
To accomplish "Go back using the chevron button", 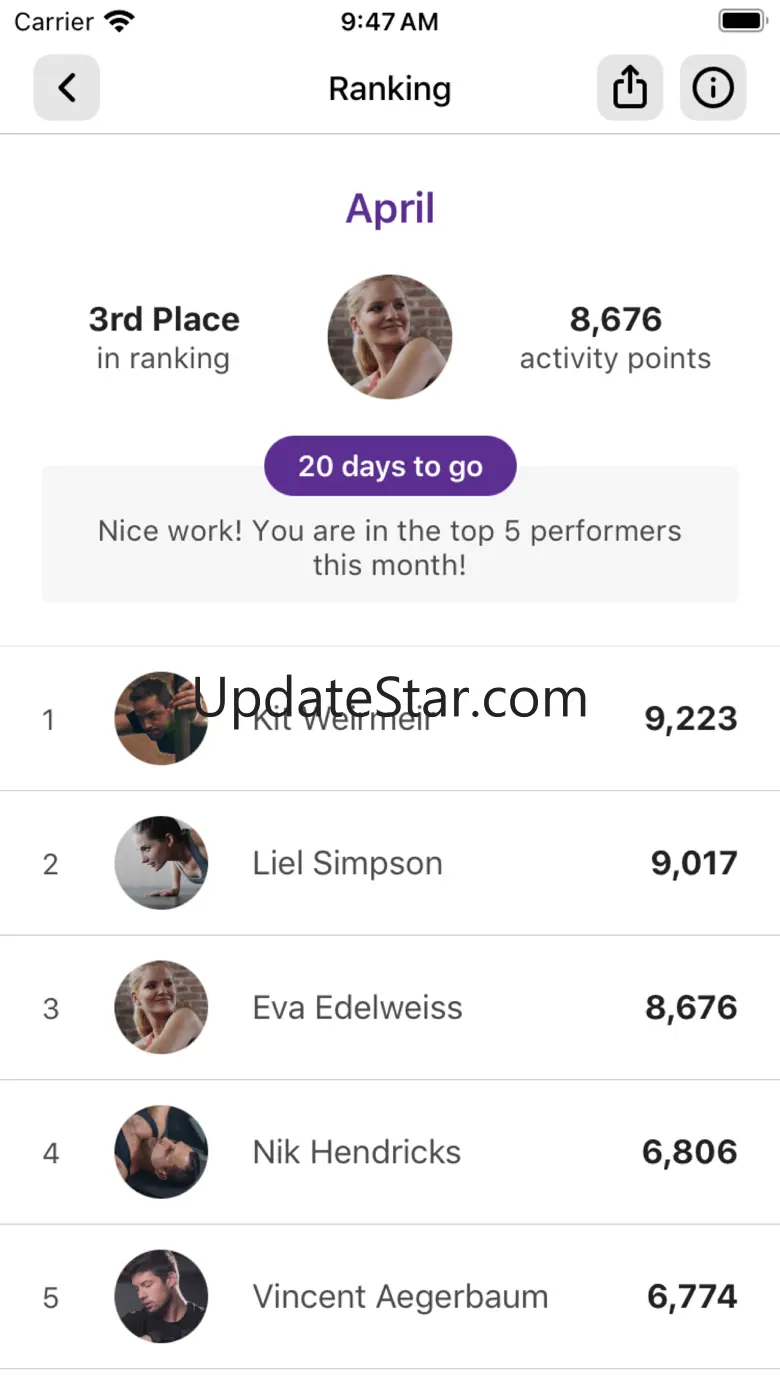I will (x=67, y=88).
